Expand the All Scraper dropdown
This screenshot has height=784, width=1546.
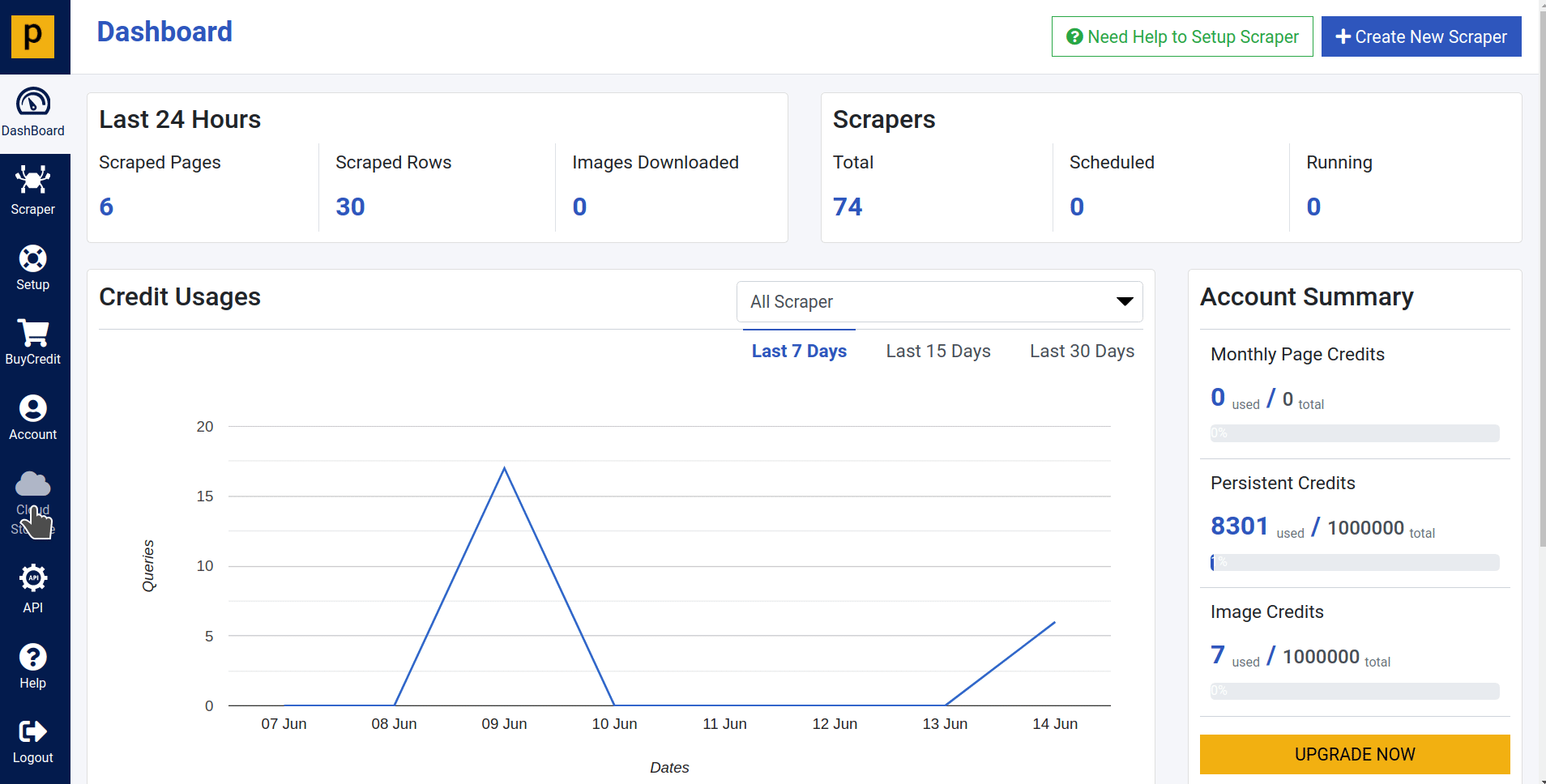[939, 301]
